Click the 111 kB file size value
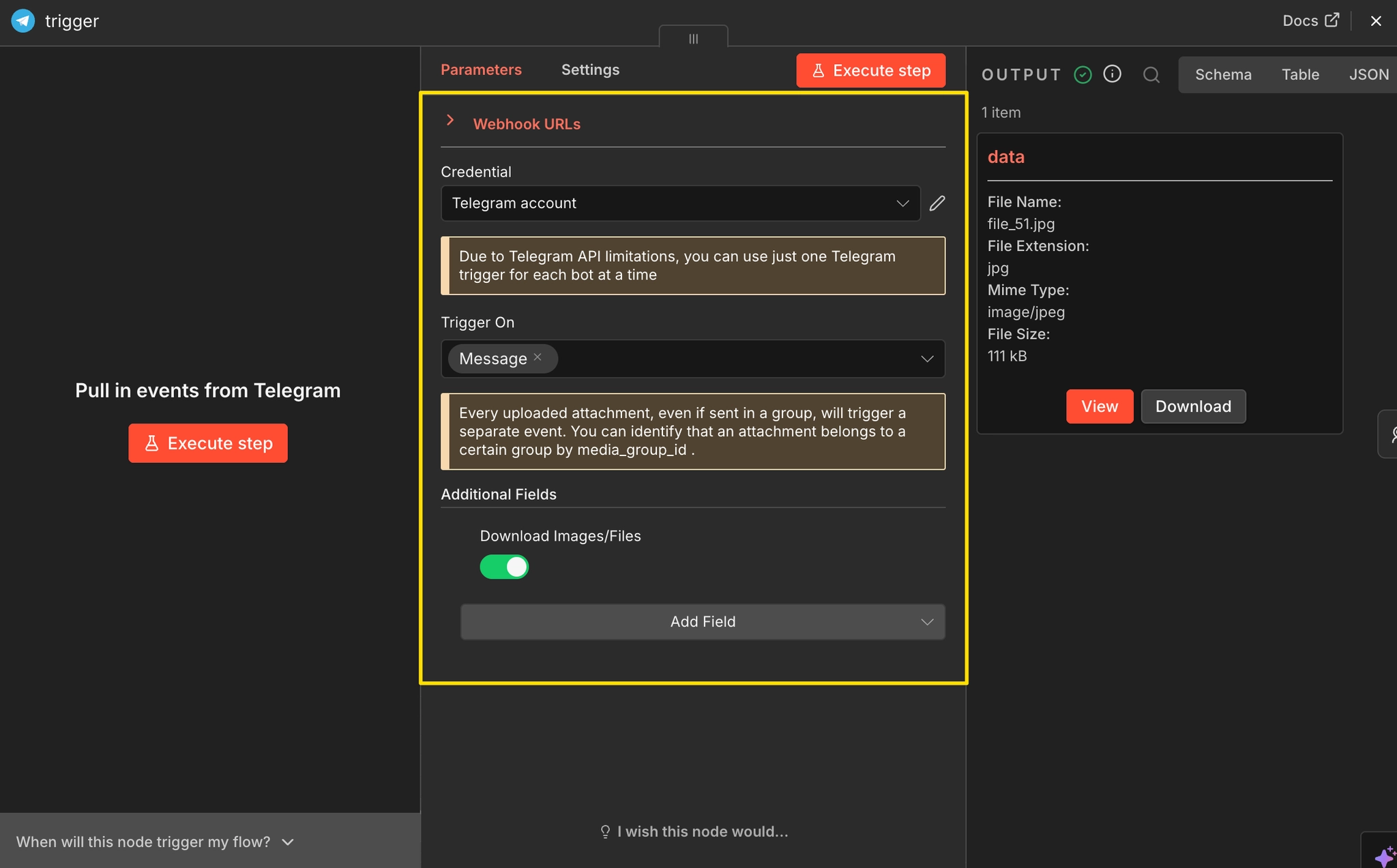 (x=1007, y=356)
